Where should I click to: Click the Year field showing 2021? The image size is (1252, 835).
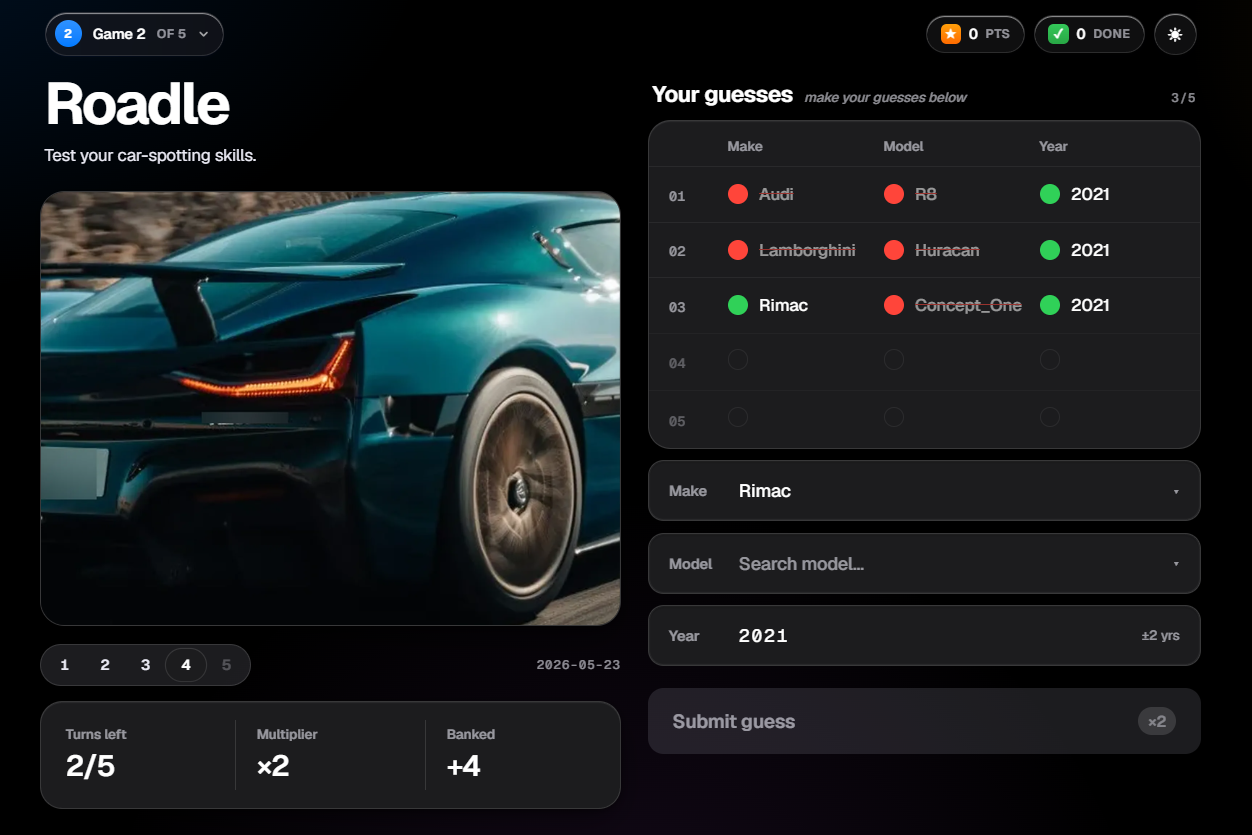(x=924, y=635)
